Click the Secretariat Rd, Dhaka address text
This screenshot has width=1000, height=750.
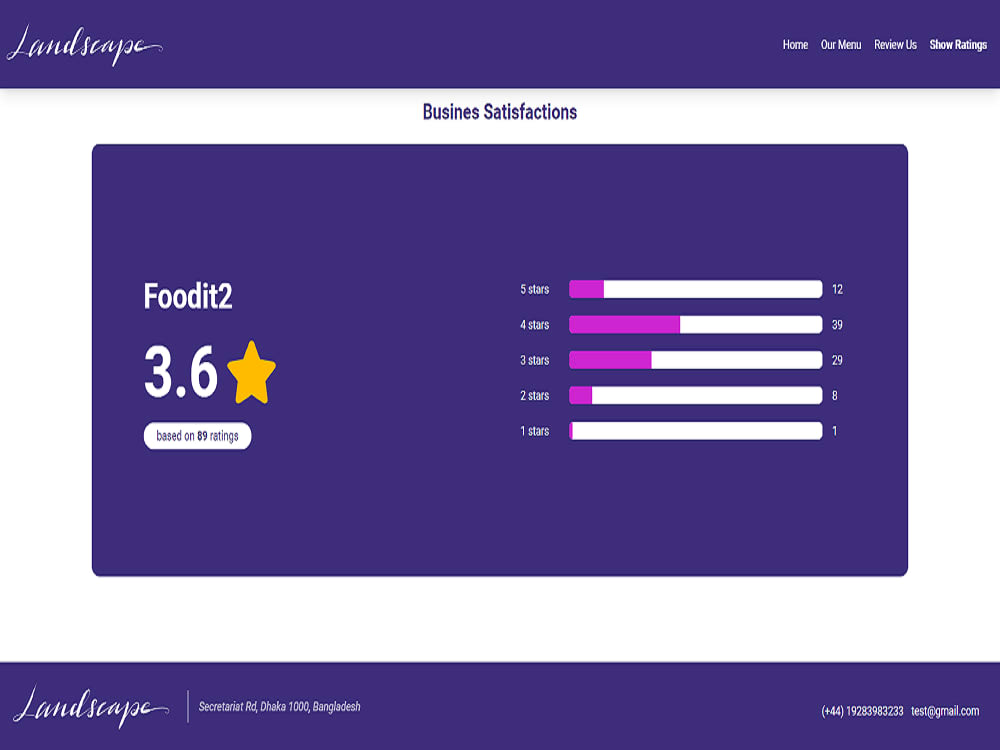point(279,707)
